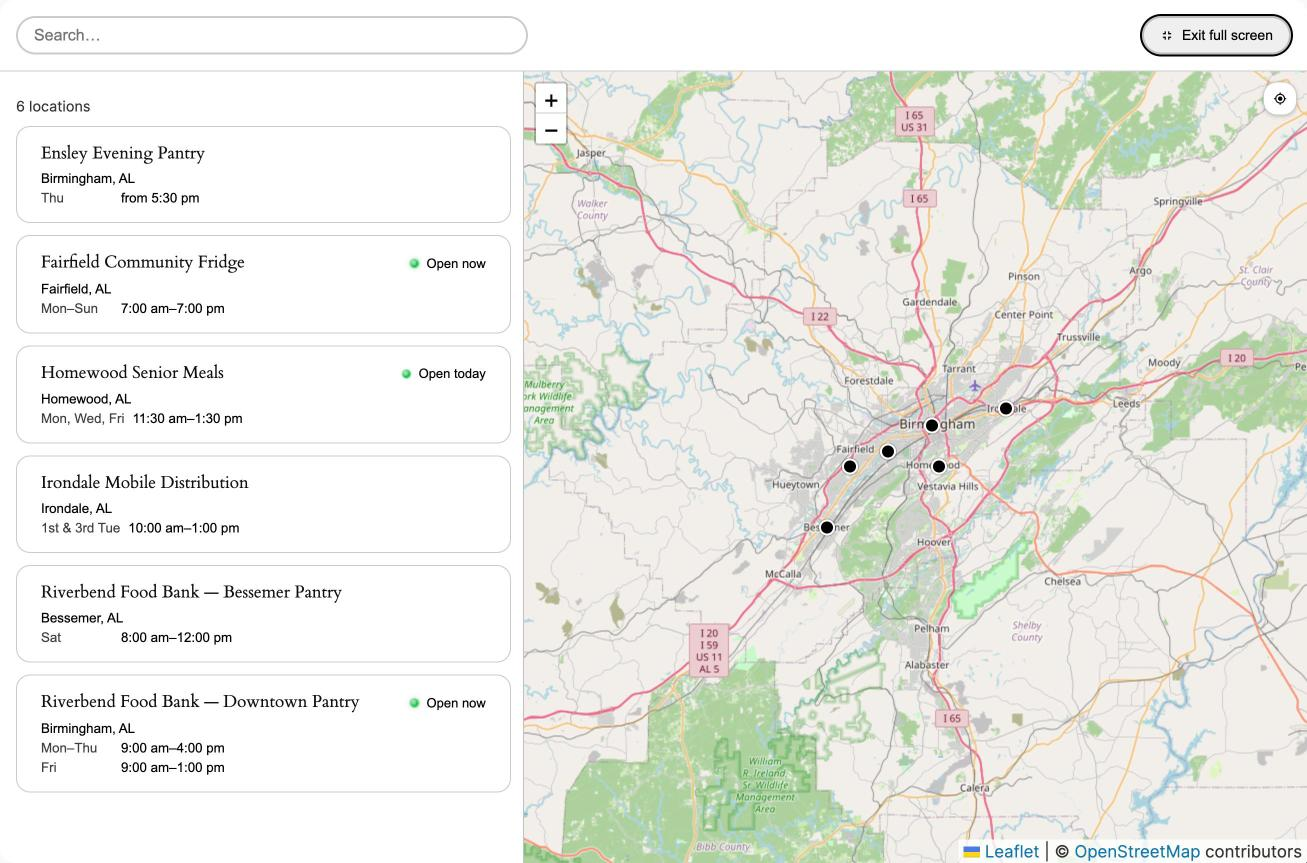1307x863 pixels.
Task: Click the Open now status on Downtown Pantry
Action: pos(448,703)
